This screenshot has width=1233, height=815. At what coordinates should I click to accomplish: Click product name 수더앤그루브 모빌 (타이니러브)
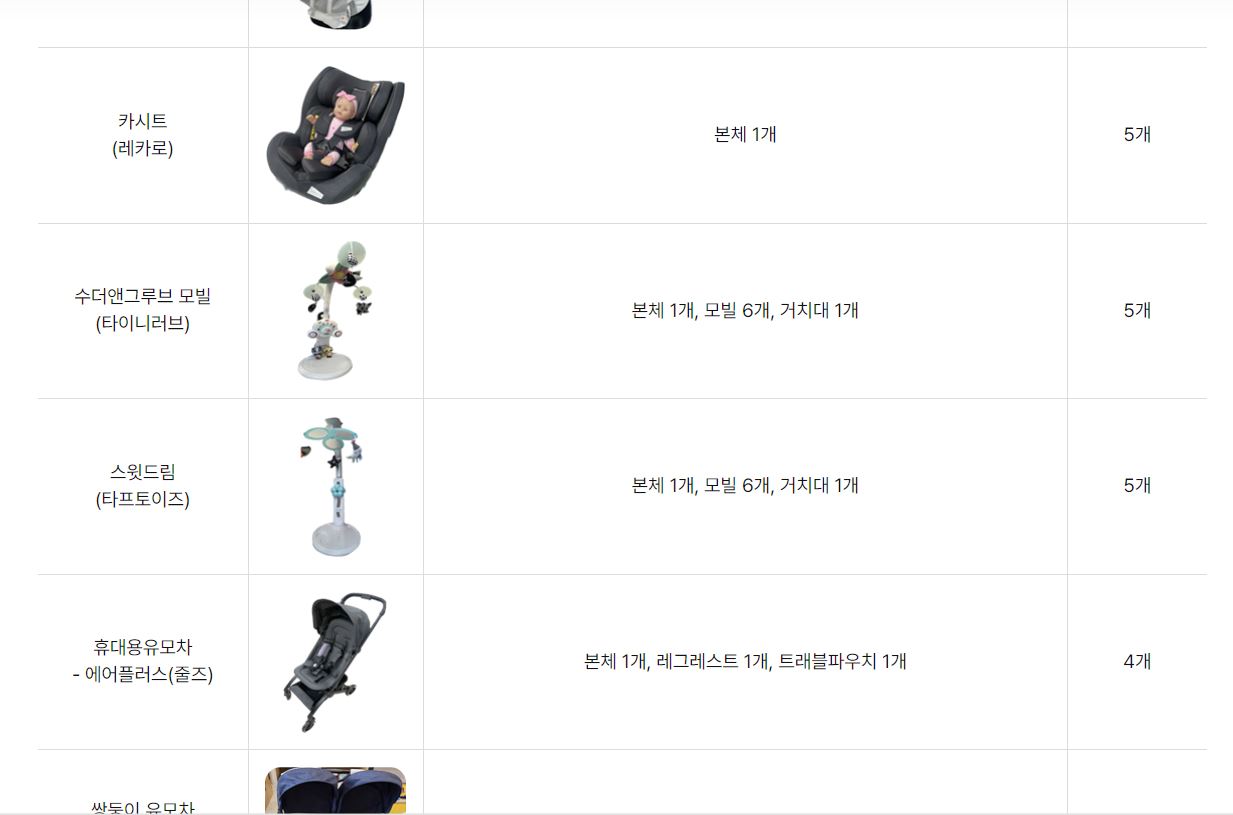tap(143, 310)
